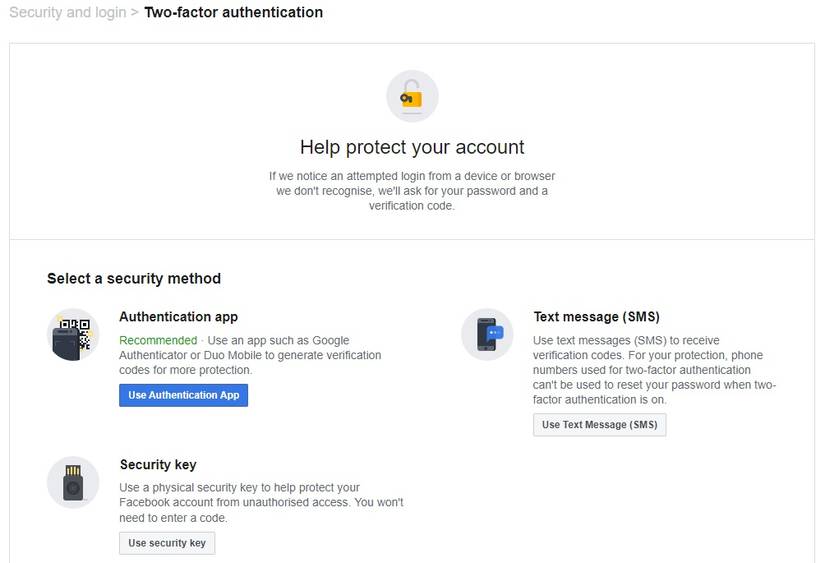Click the Select a security method heading
This screenshot has width=825, height=563.
click(x=134, y=278)
